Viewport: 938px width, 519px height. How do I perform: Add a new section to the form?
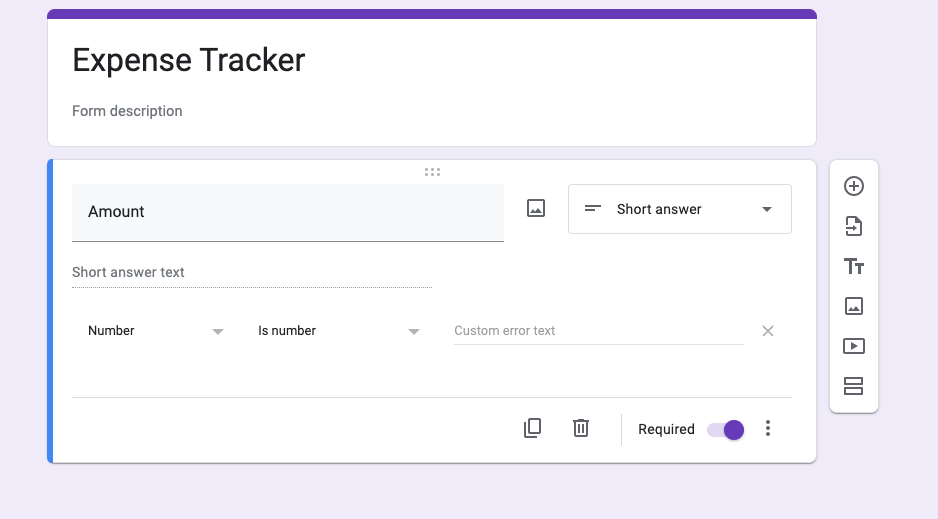pos(853,386)
